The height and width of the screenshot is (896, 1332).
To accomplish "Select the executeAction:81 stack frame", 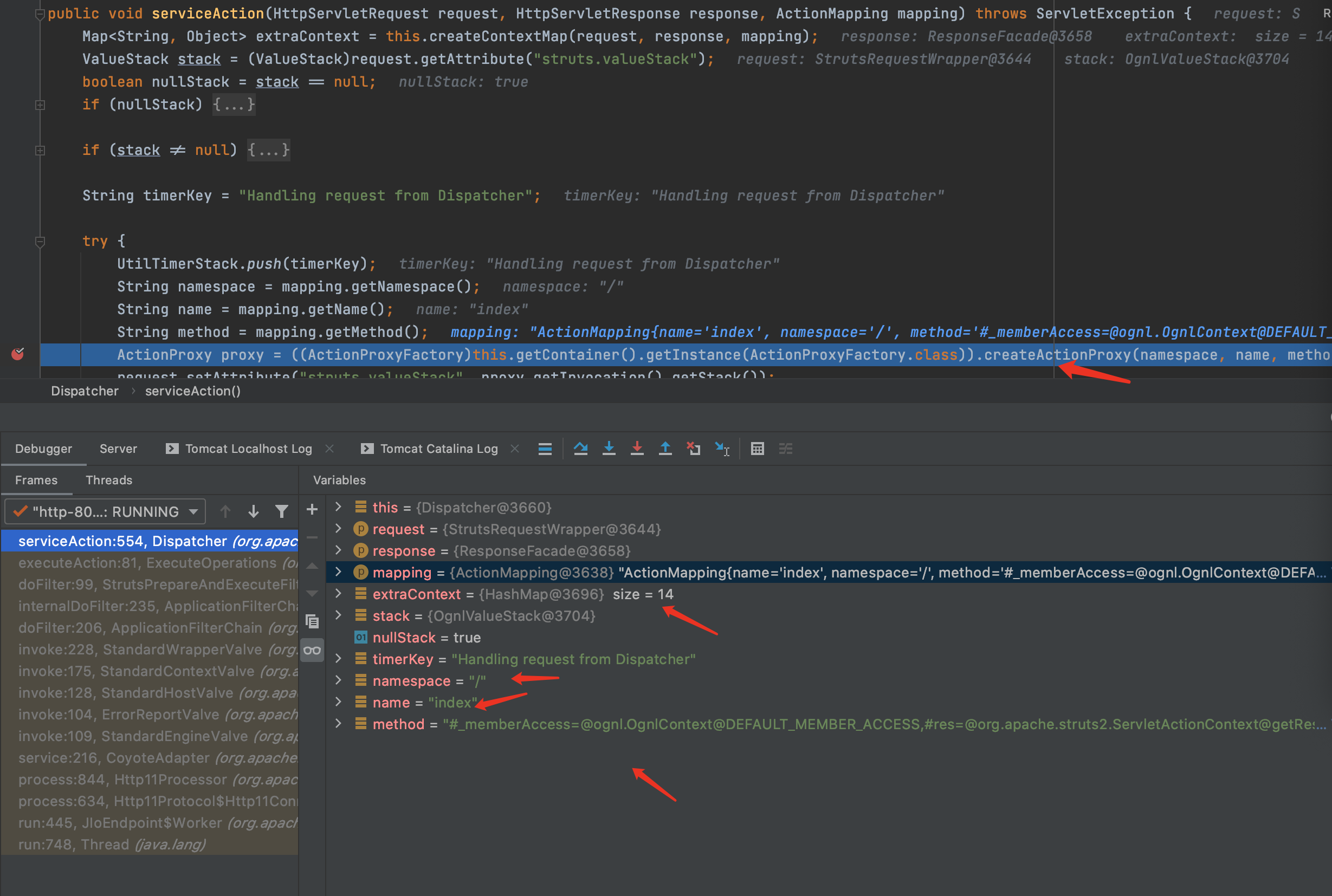I will coord(149,563).
